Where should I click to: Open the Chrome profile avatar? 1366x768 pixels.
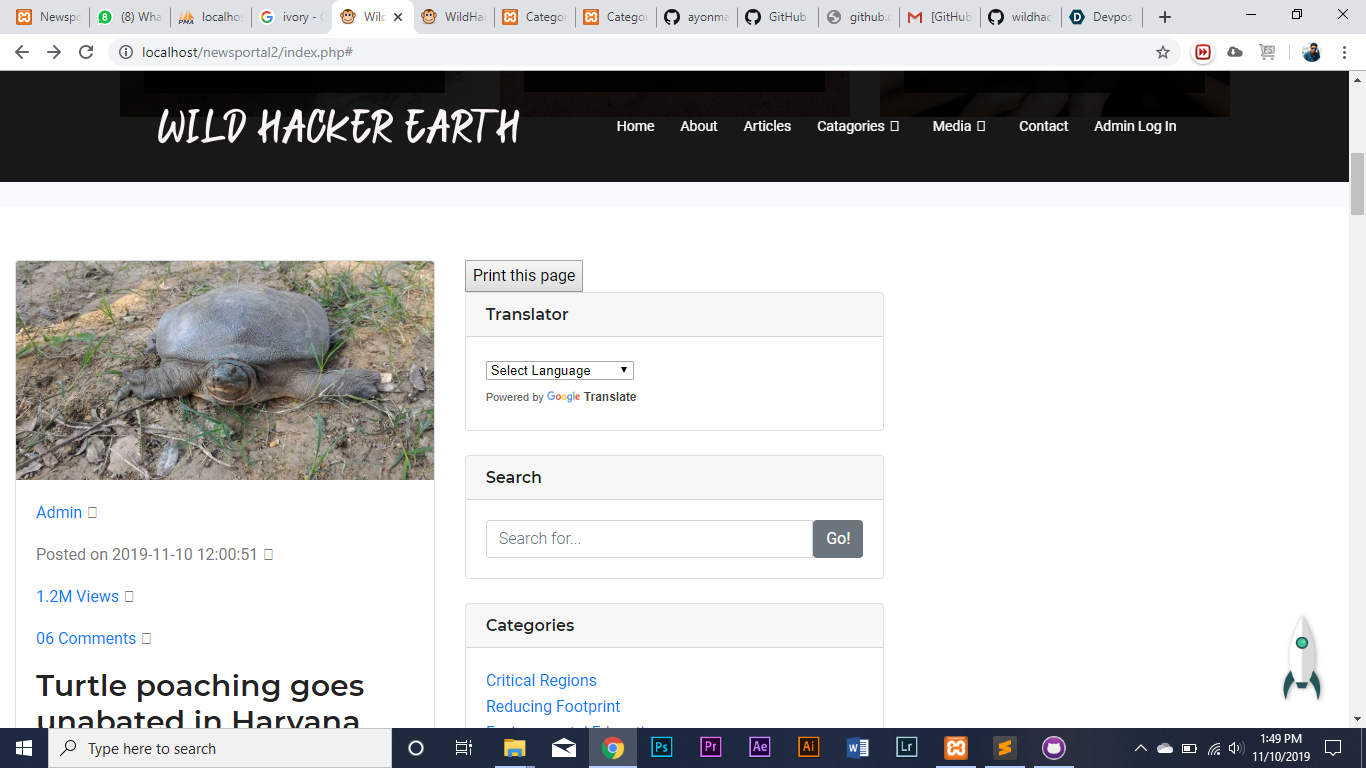(x=1312, y=52)
